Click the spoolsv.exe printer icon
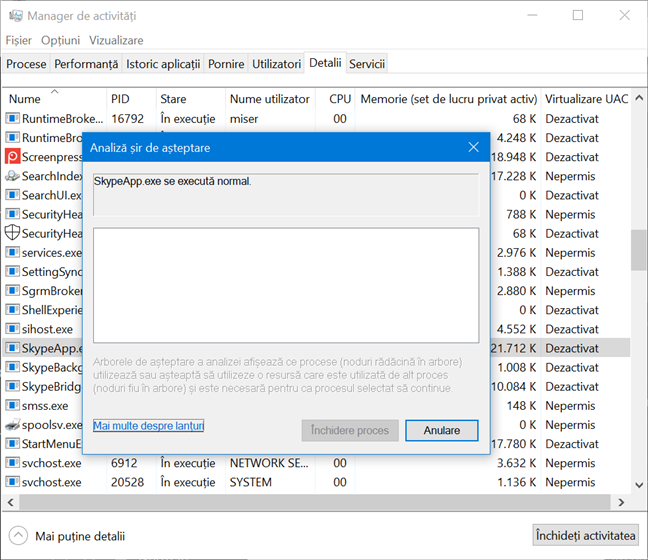648x560 pixels. pyautogui.click(x=12, y=424)
